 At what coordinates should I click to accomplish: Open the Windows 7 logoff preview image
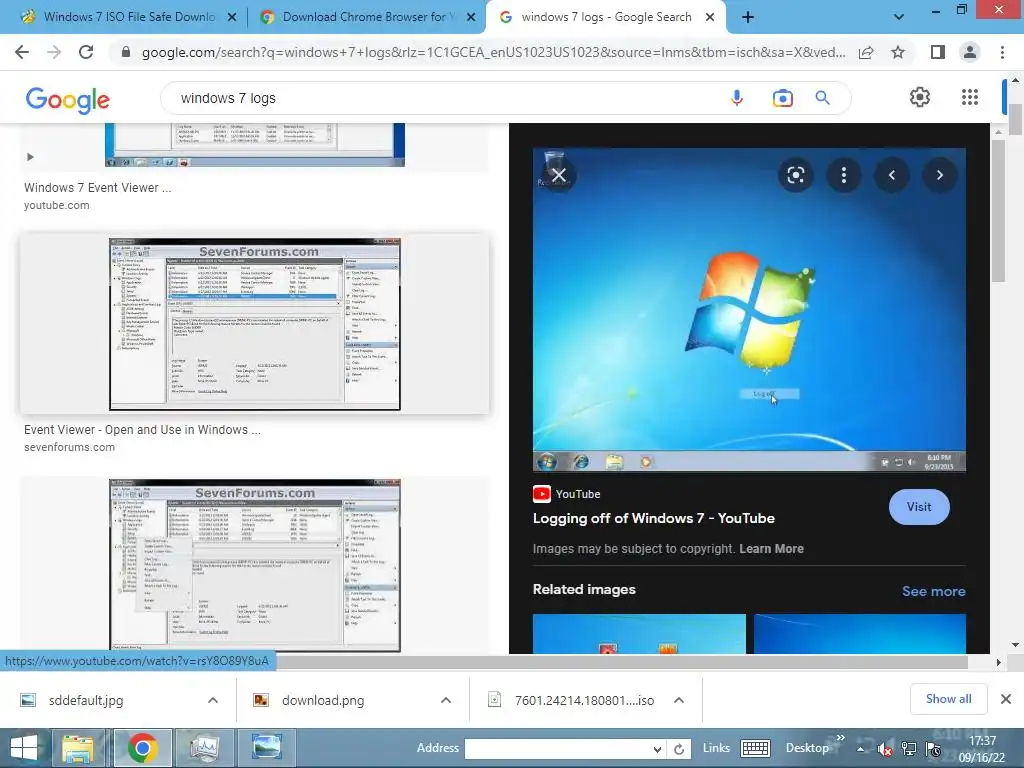(x=749, y=310)
